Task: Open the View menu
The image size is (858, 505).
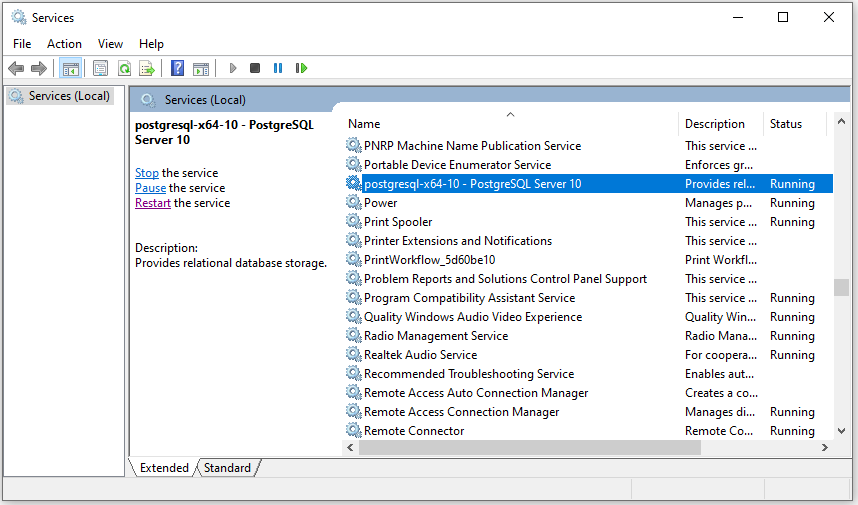Action: pyautogui.click(x=110, y=44)
